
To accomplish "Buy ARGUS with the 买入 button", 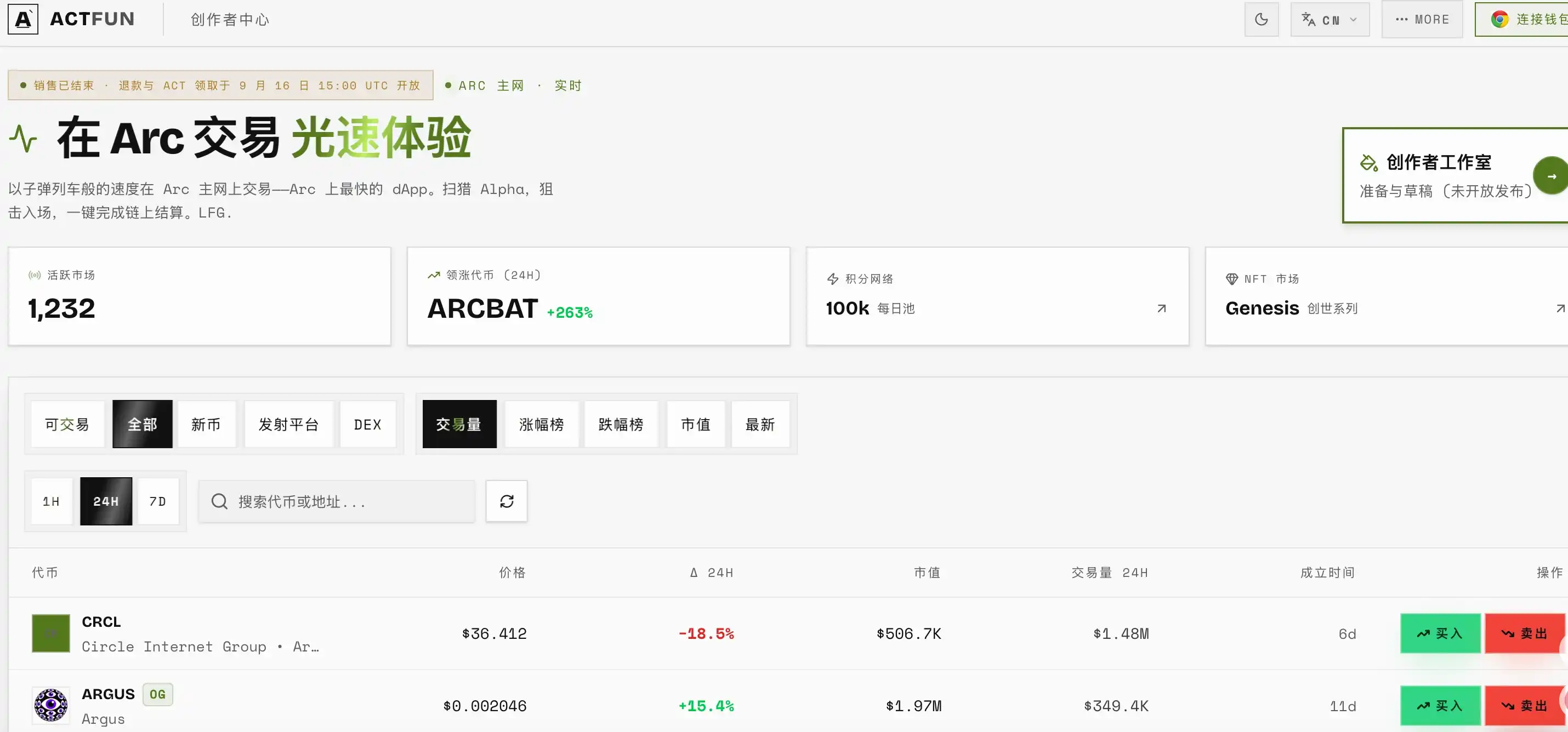I will 1440,706.
